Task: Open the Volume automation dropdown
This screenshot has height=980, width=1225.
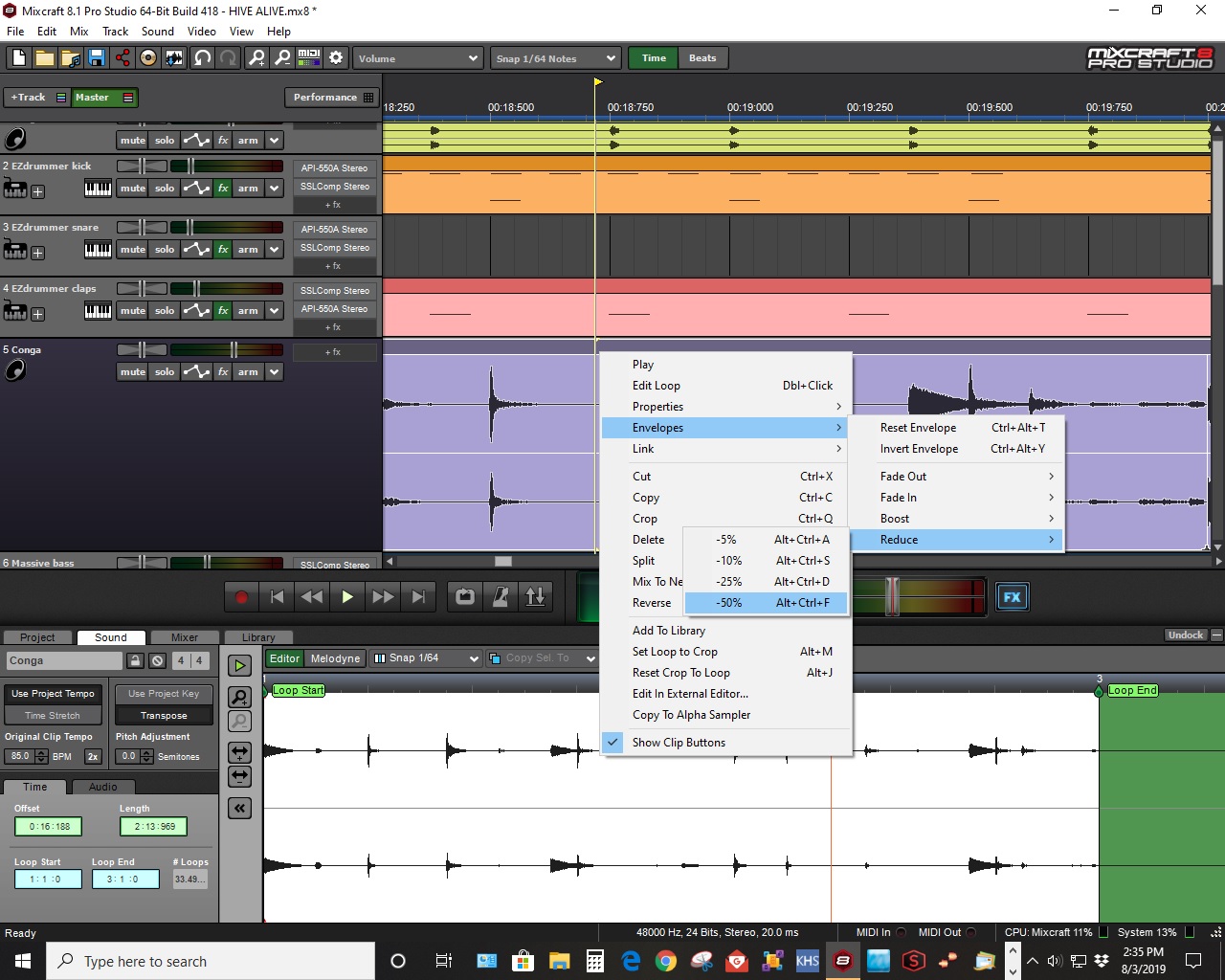Action: coord(418,58)
